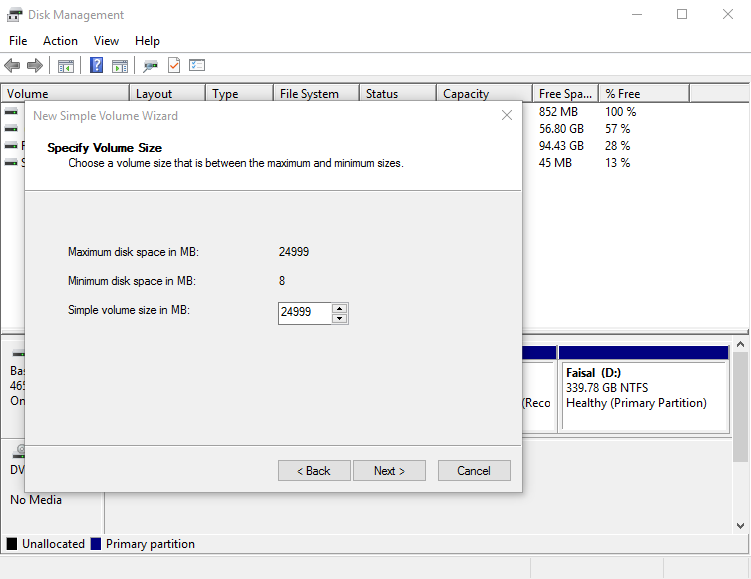This screenshot has height=579, width=751.
Task: Decrease volume size with down spinner arrow
Action: pos(340,319)
